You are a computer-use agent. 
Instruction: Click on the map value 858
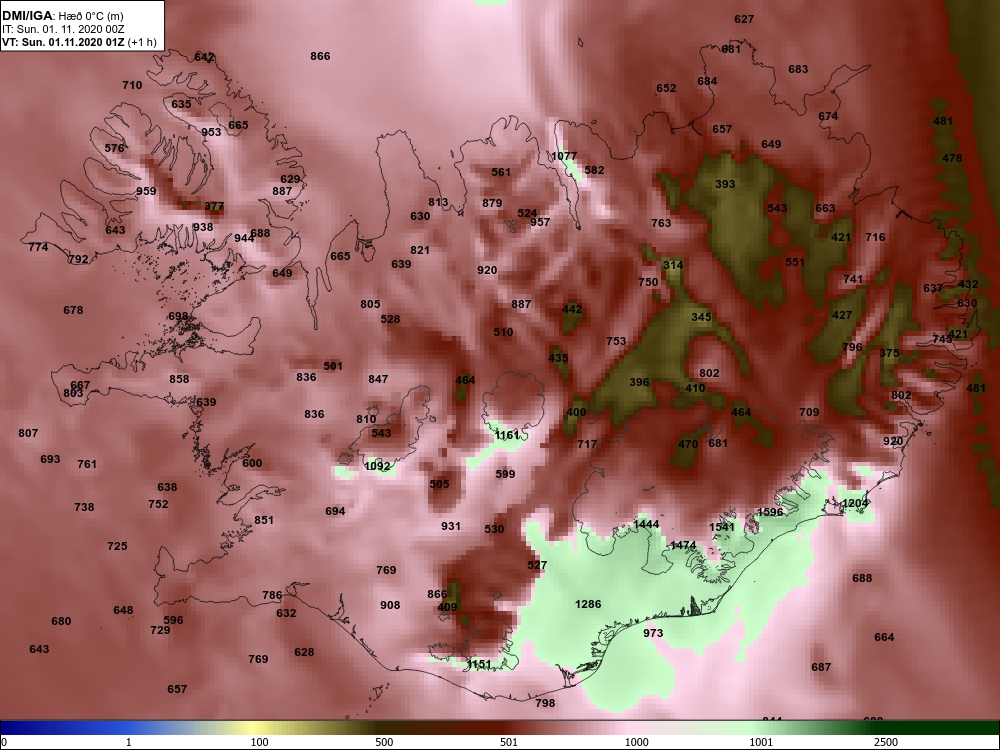(179, 379)
